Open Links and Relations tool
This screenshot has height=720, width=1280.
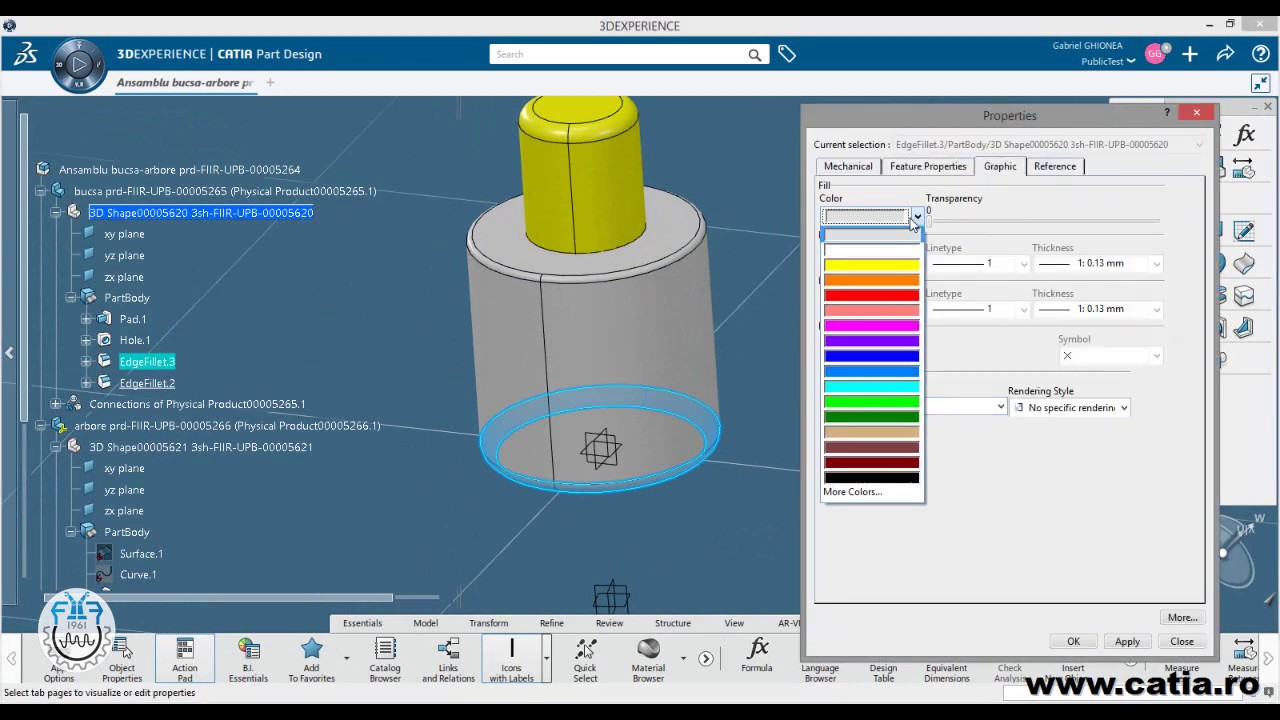(x=448, y=661)
